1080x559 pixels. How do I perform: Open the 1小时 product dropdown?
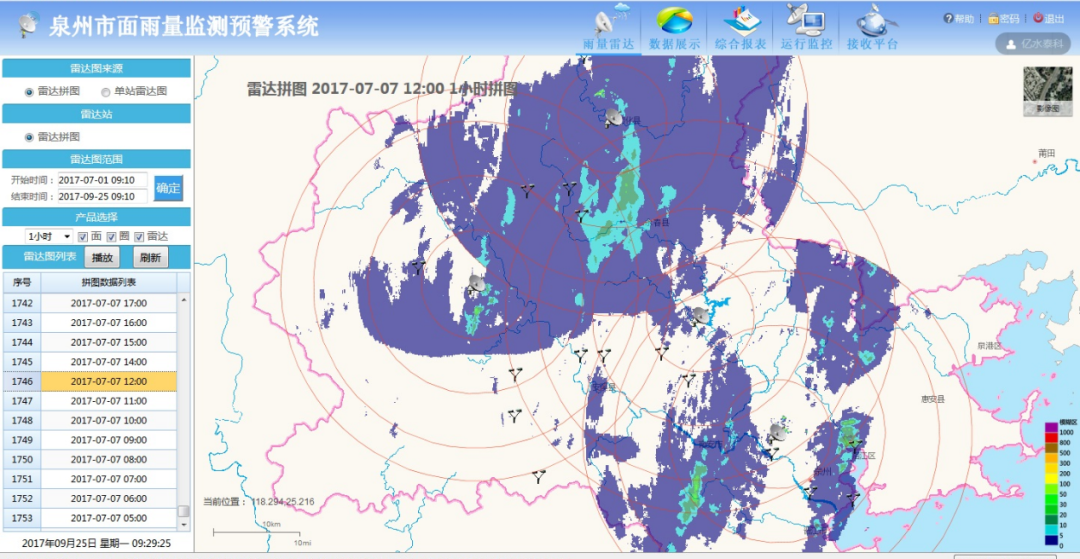(x=48, y=237)
